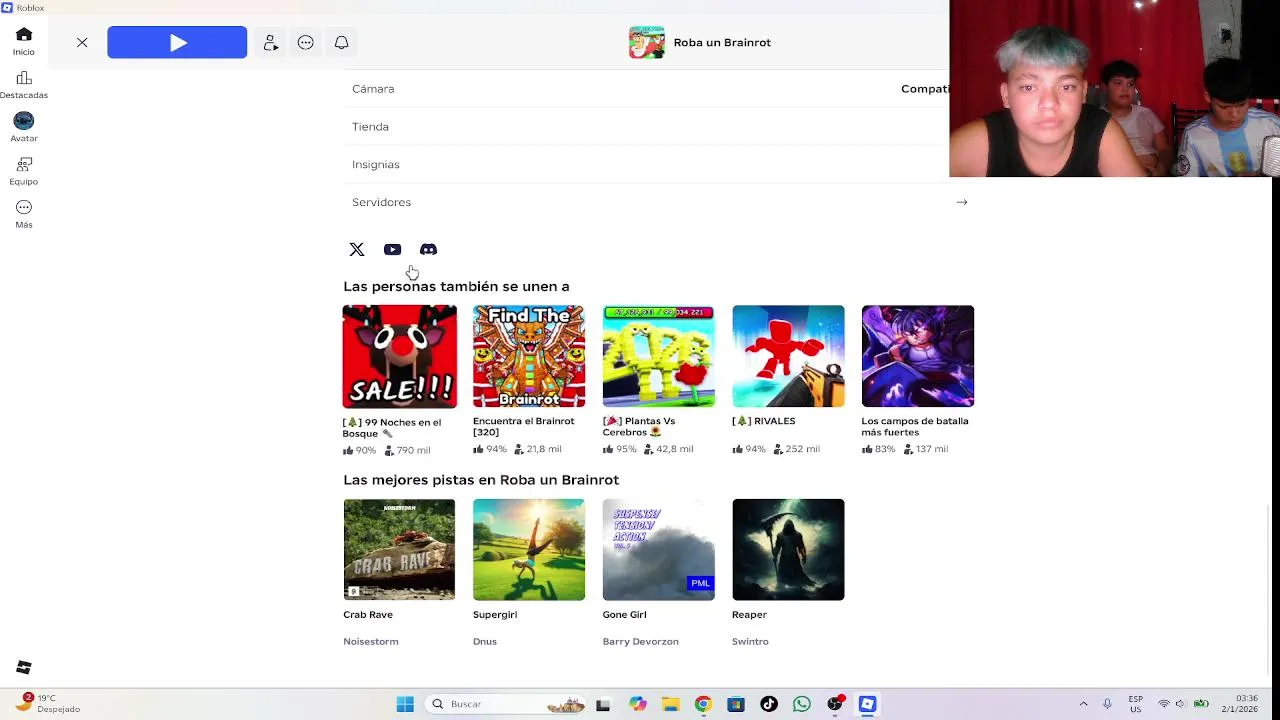This screenshot has height=720, width=1280.
Task: Open 99 Noches en el Bosque thumbnail
Action: (399, 357)
